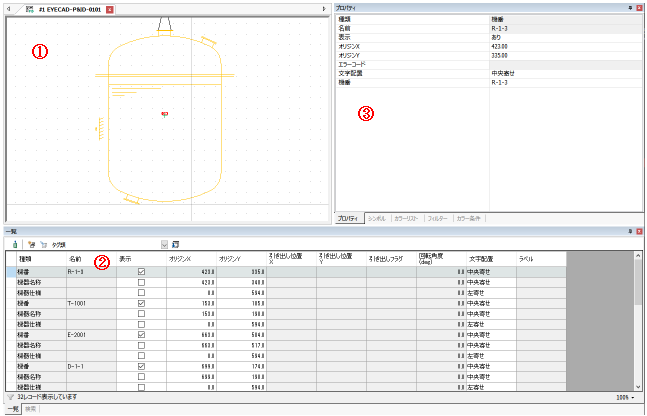
Task: Click the blue export icon in list toolbar
Action: pyautogui.click(x=175, y=244)
